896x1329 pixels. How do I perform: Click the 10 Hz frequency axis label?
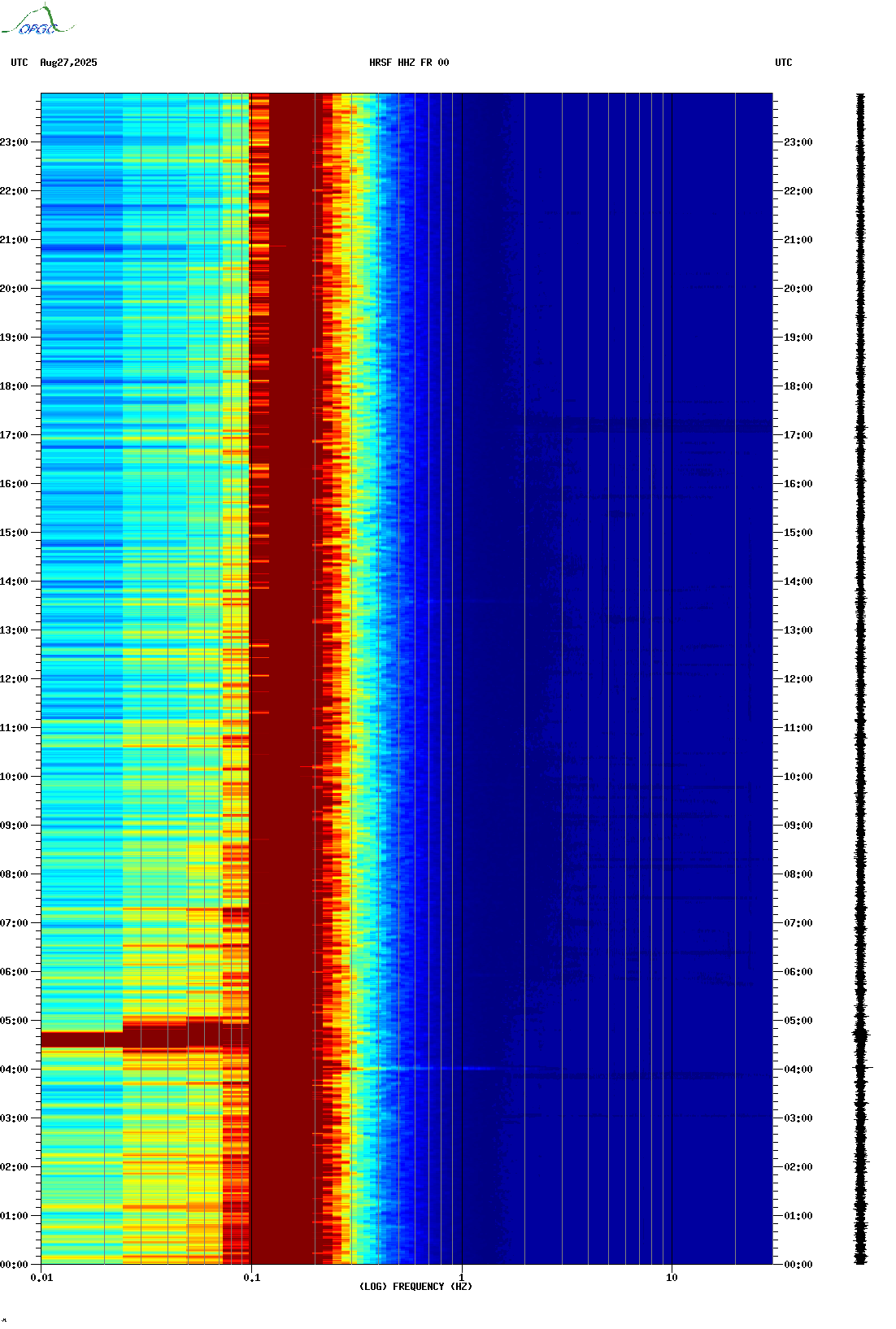672,1278
